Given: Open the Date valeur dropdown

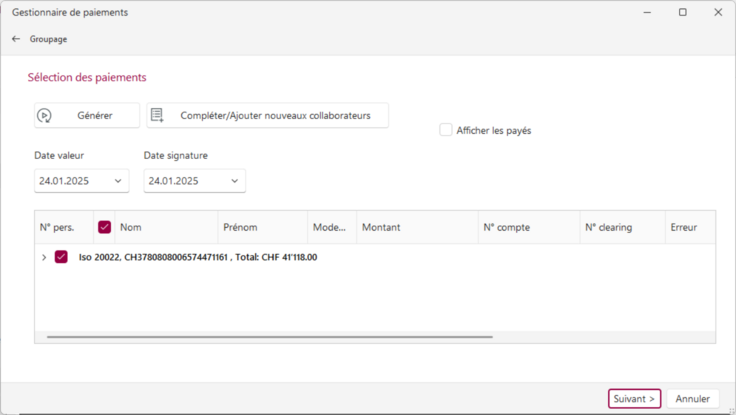Looking at the screenshot, I should (x=118, y=181).
